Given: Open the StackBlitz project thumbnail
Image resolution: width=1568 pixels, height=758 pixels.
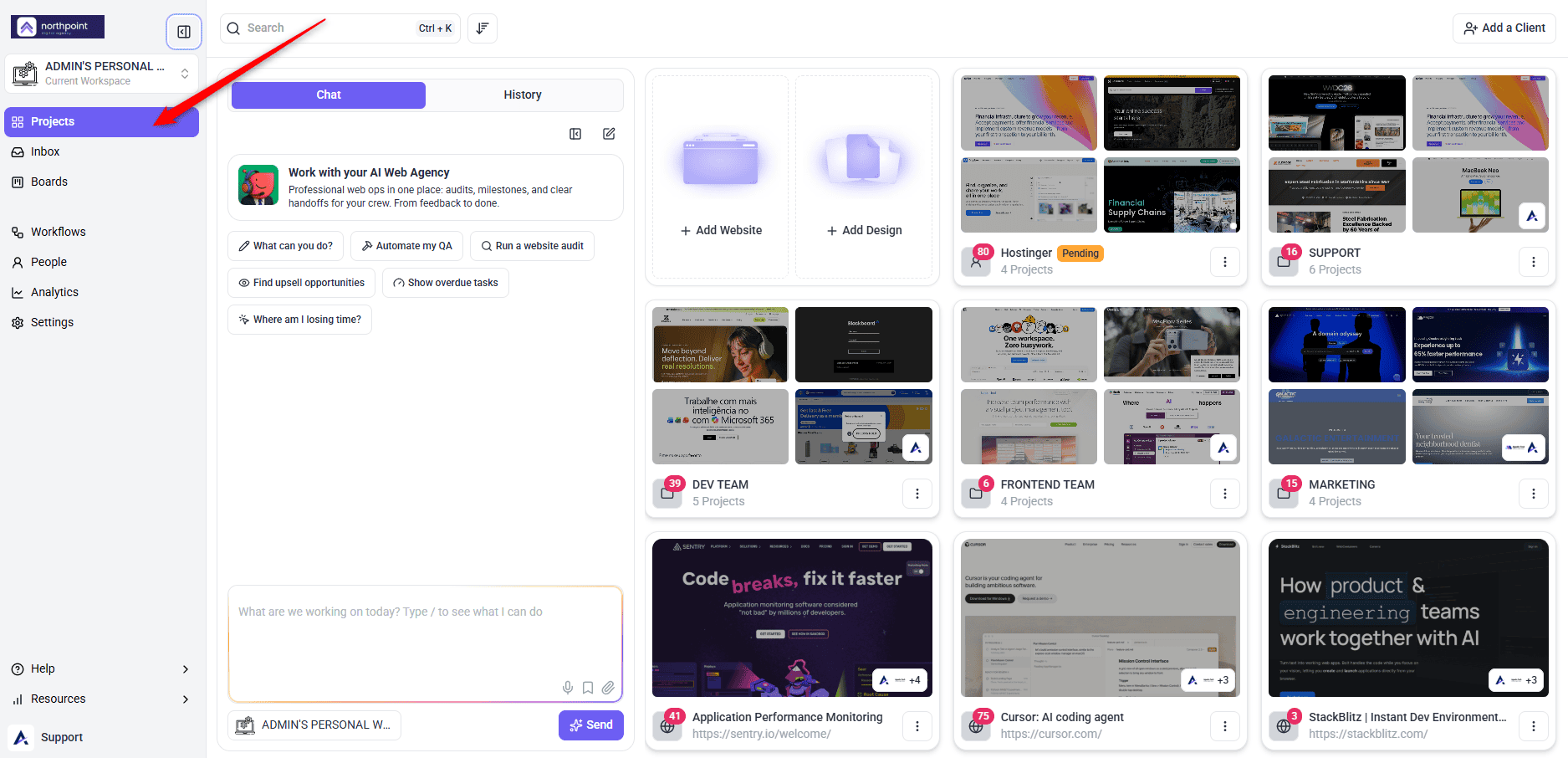Looking at the screenshot, I should pos(1408,617).
